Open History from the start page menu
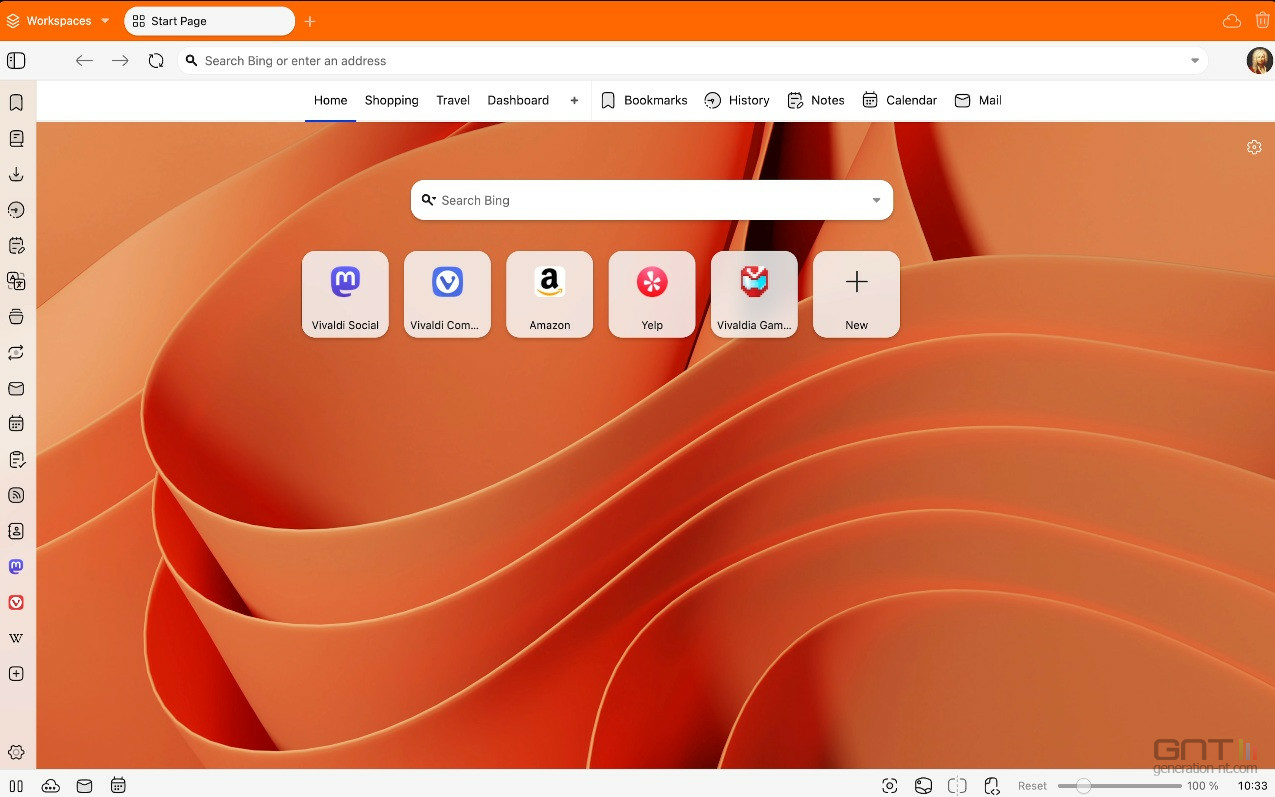The height and width of the screenshot is (797, 1275). pos(737,100)
